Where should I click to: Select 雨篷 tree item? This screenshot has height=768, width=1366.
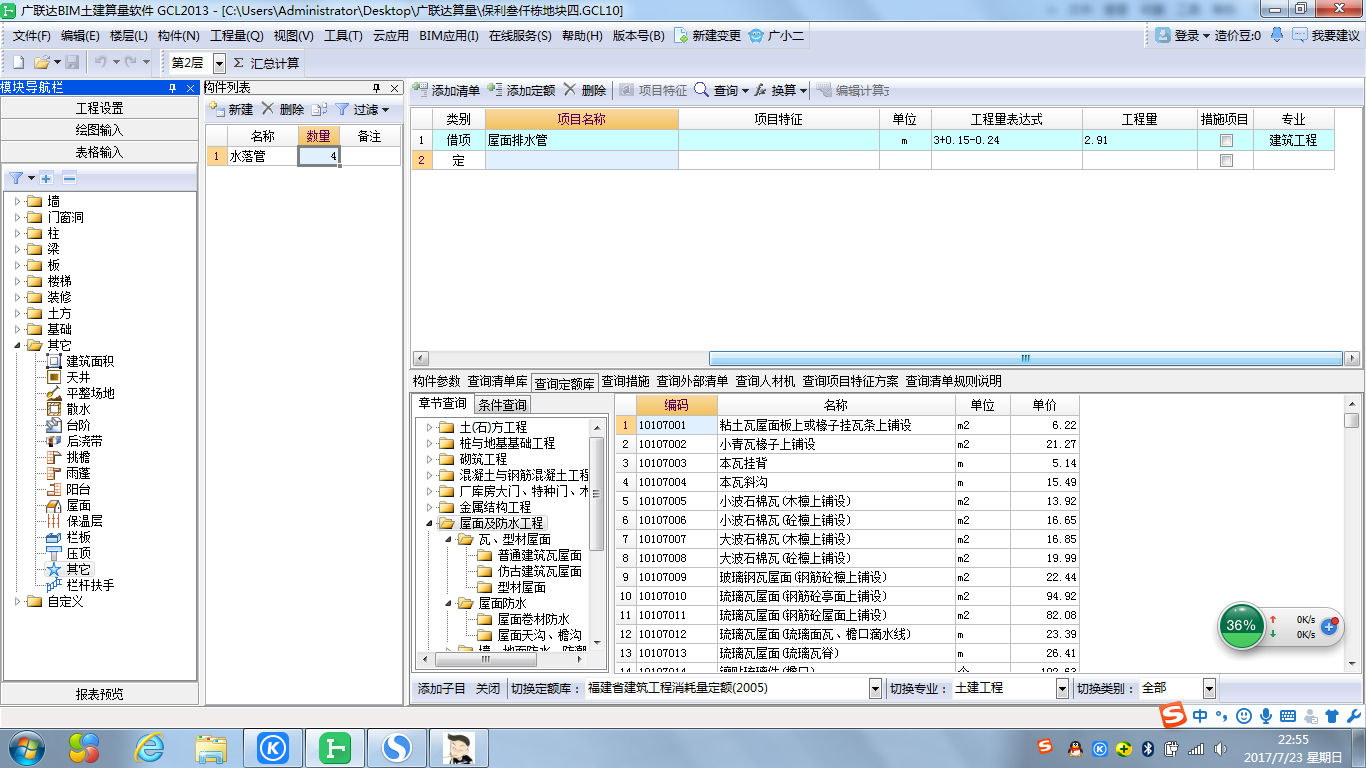click(x=78, y=473)
